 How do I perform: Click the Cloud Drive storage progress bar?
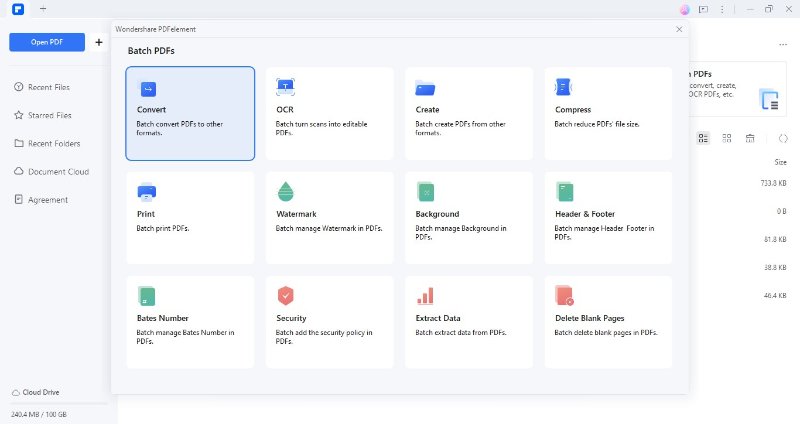59,404
